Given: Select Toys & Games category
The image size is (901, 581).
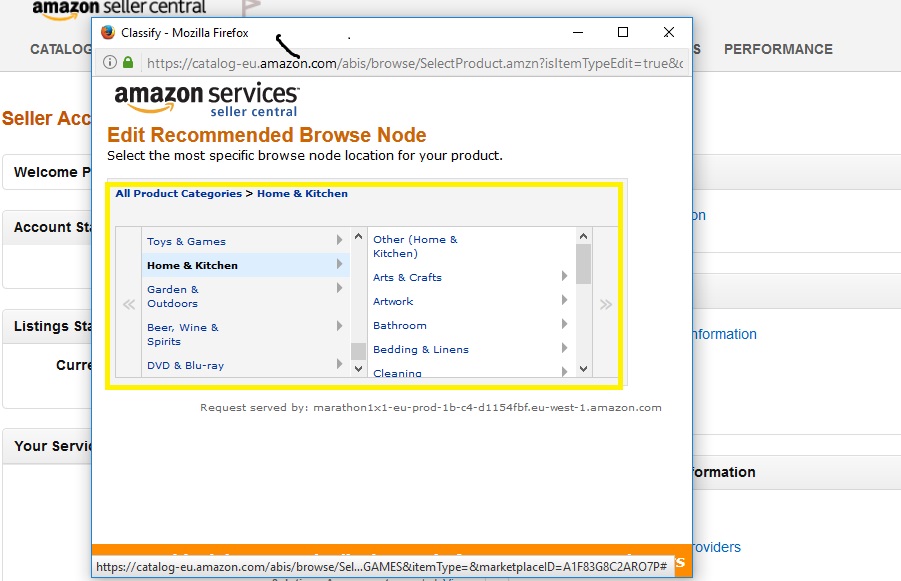Looking at the screenshot, I should (186, 241).
